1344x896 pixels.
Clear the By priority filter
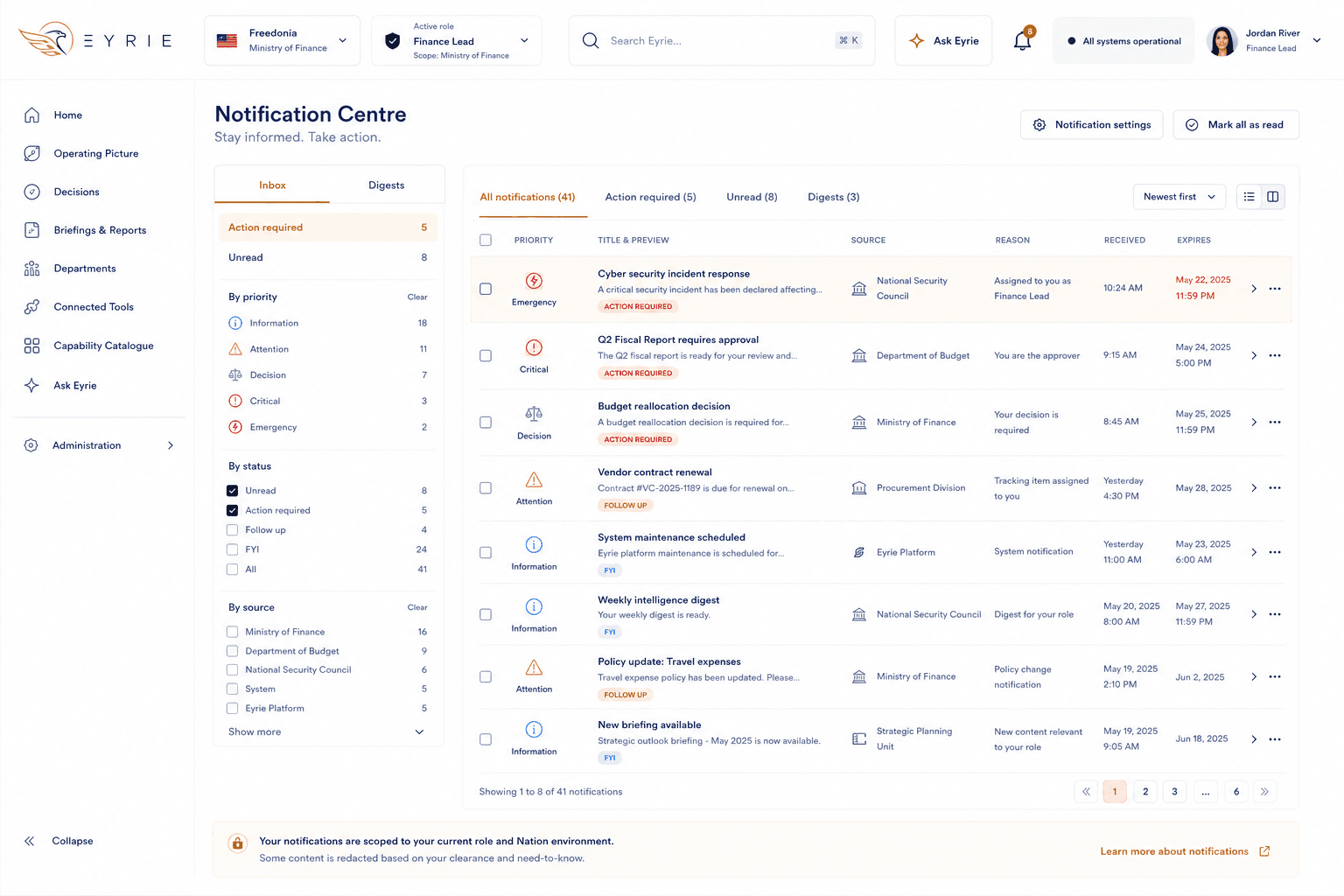click(417, 297)
